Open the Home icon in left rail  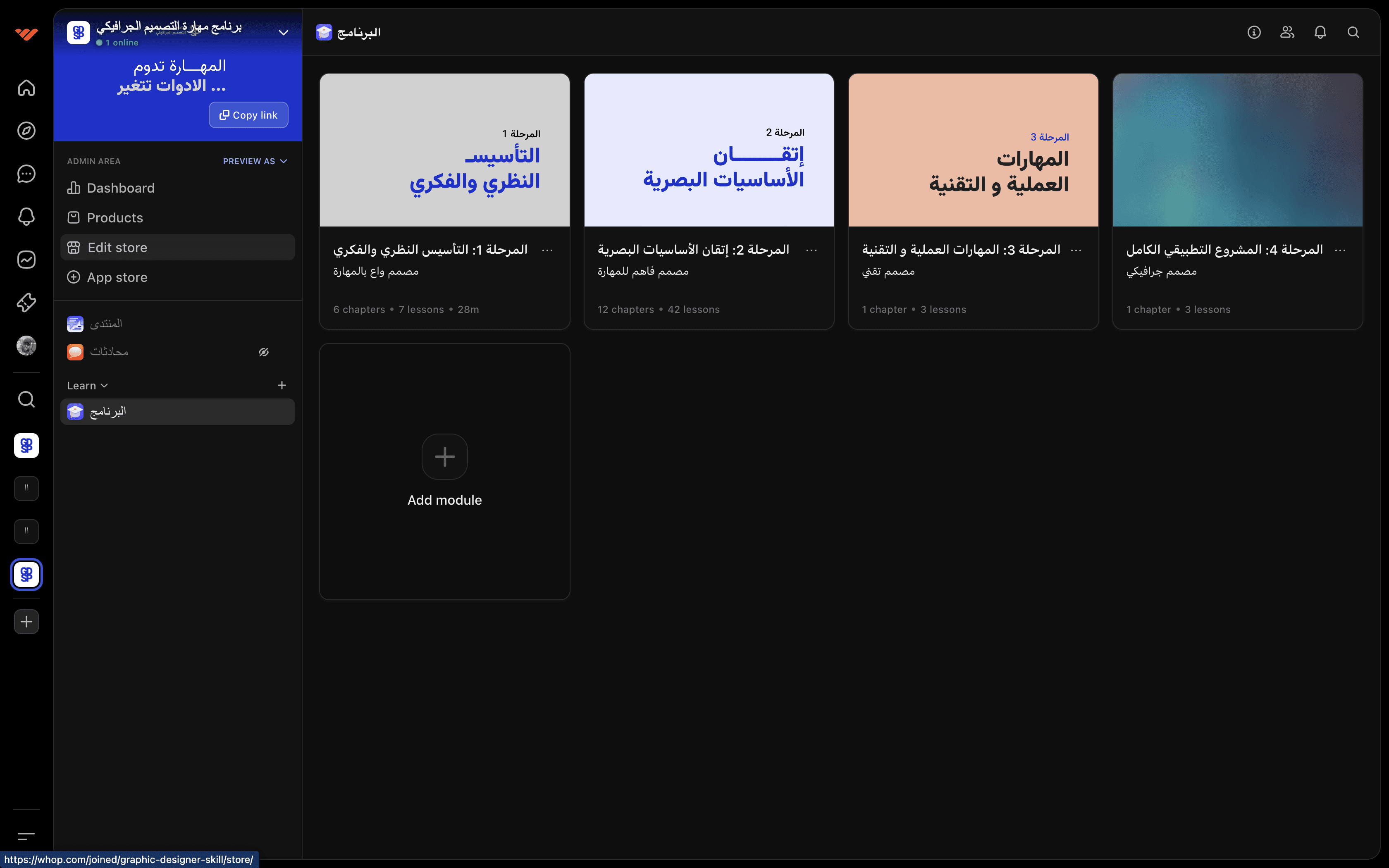[x=26, y=88]
